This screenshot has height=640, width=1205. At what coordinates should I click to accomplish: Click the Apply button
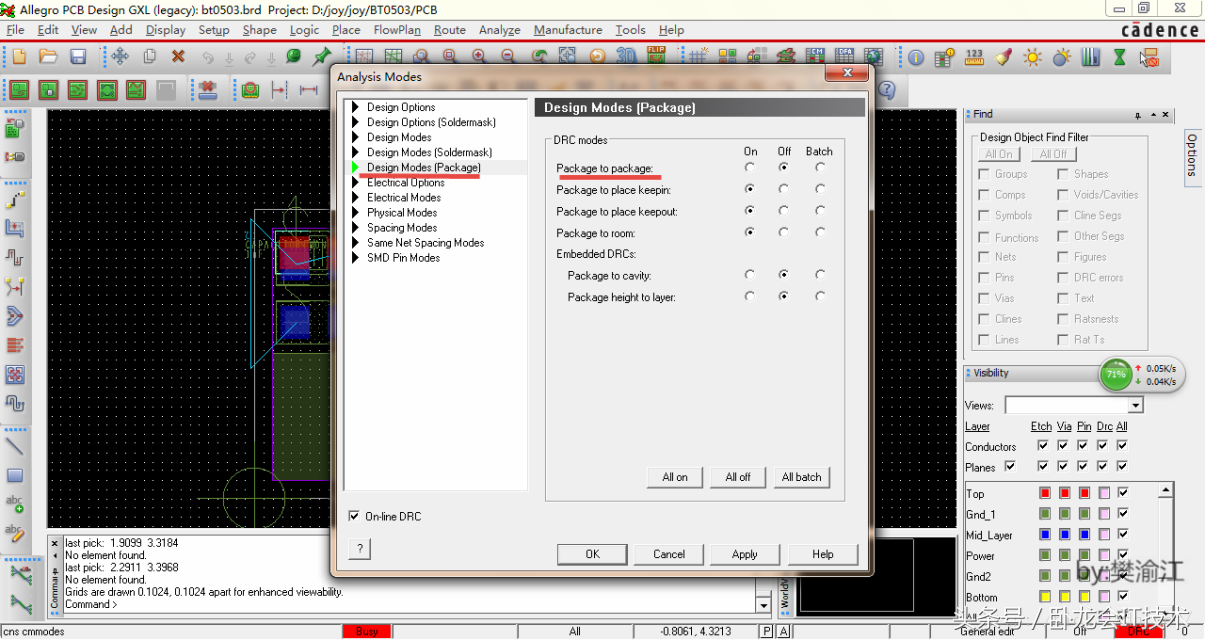click(x=745, y=554)
